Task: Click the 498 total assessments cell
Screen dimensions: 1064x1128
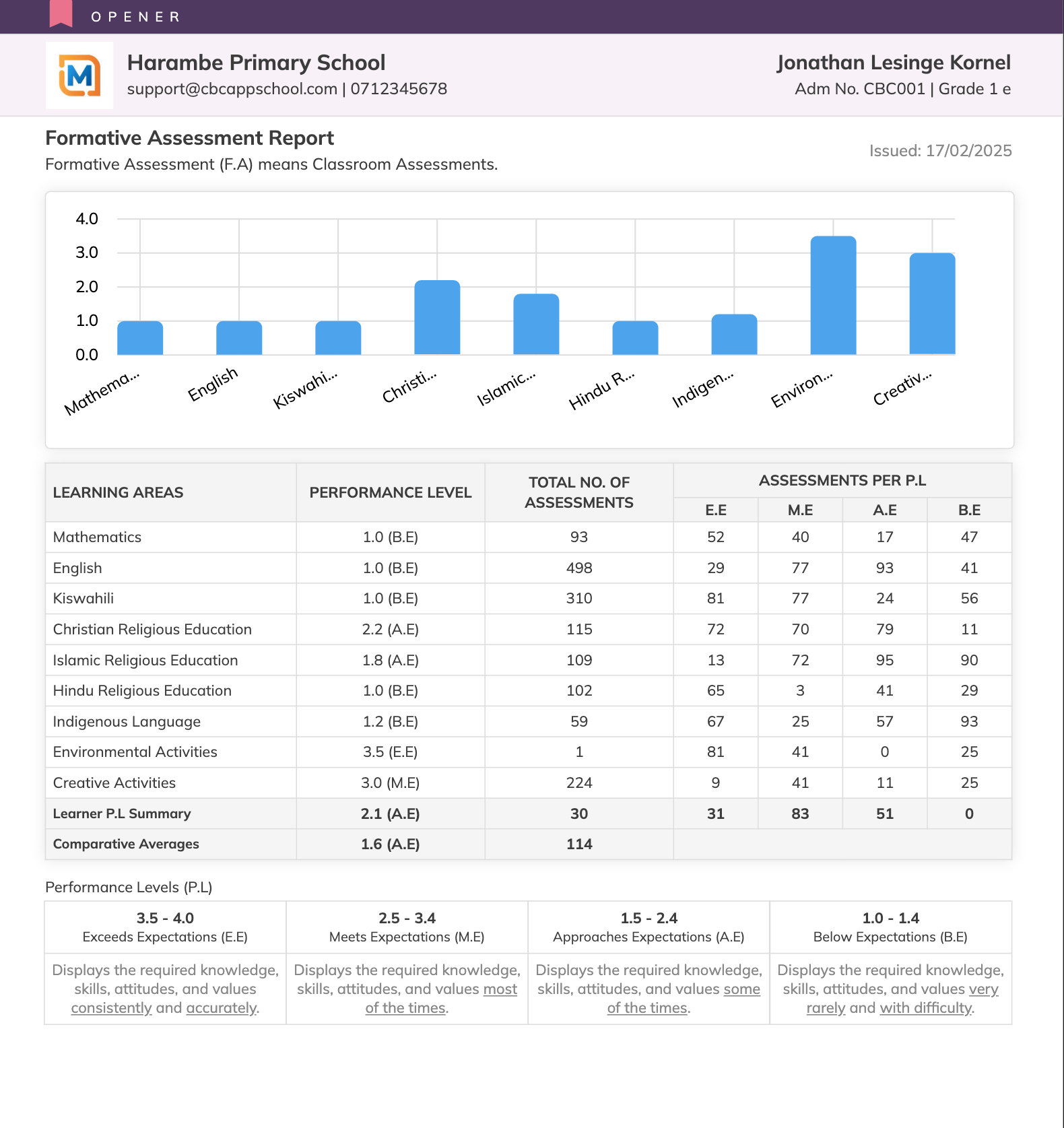Action: (579, 568)
